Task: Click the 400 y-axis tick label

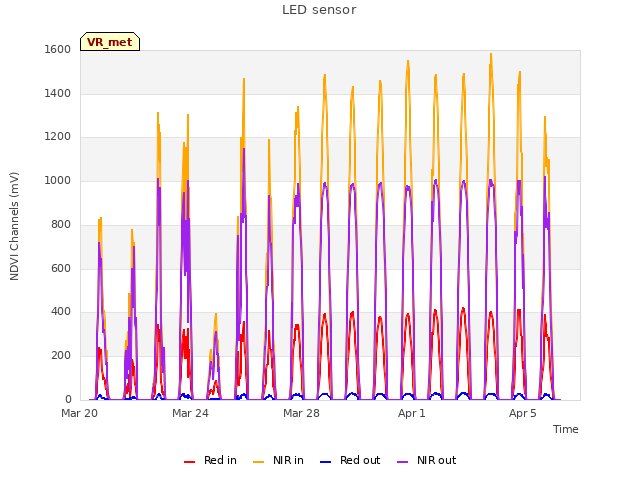Action: [x=61, y=312]
